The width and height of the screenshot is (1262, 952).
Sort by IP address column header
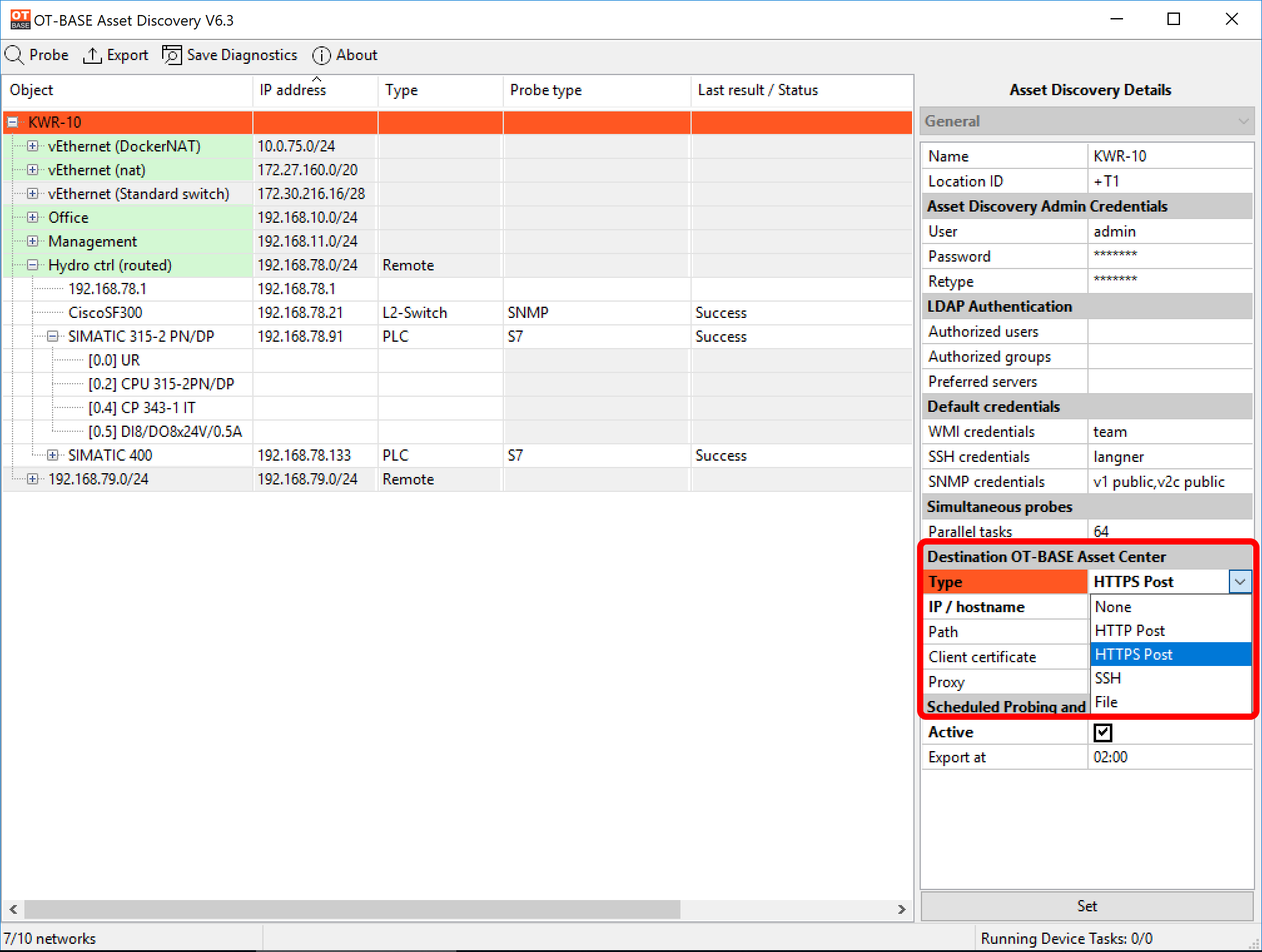click(315, 90)
